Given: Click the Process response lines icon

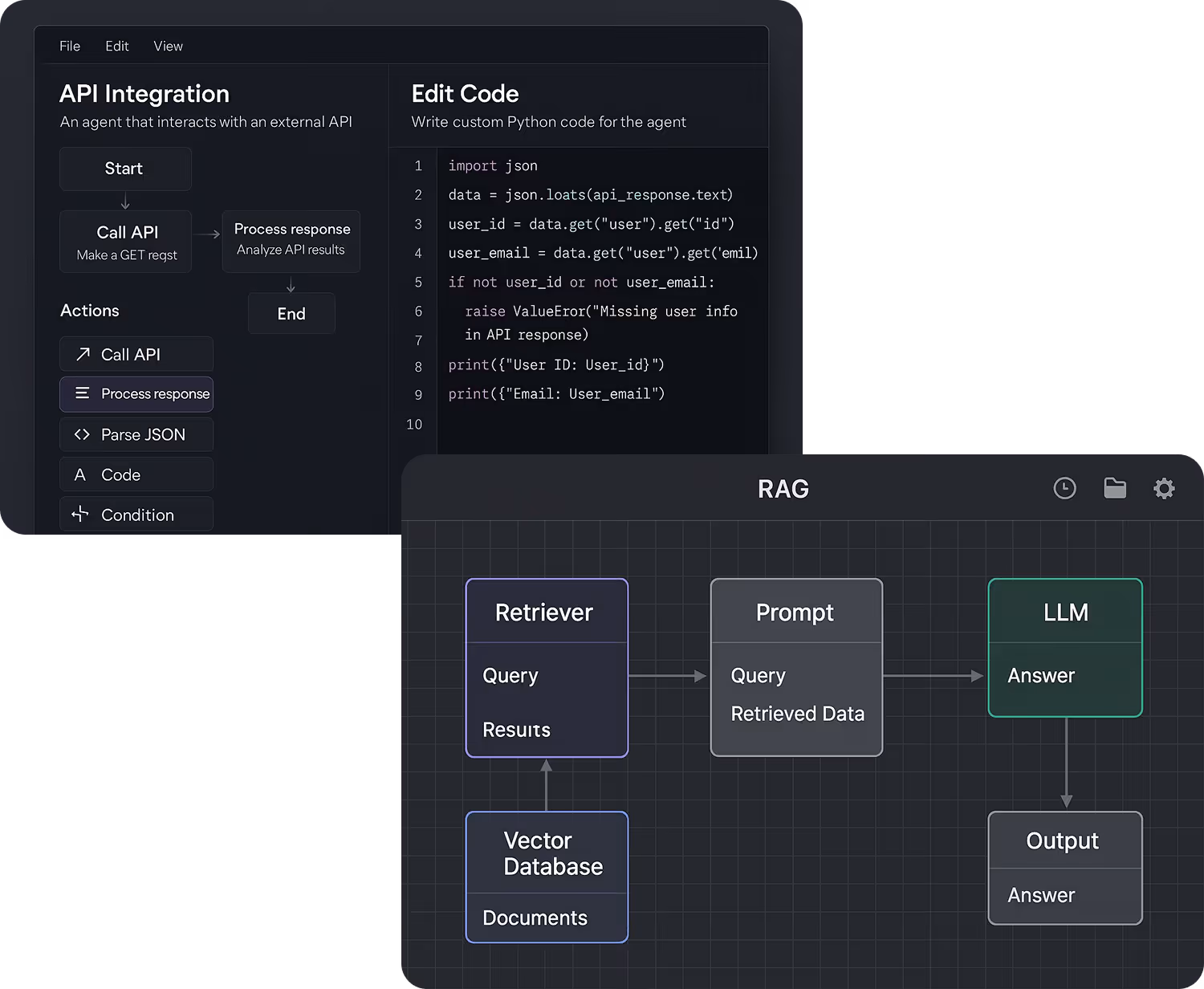Looking at the screenshot, I should click(x=82, y=393).
